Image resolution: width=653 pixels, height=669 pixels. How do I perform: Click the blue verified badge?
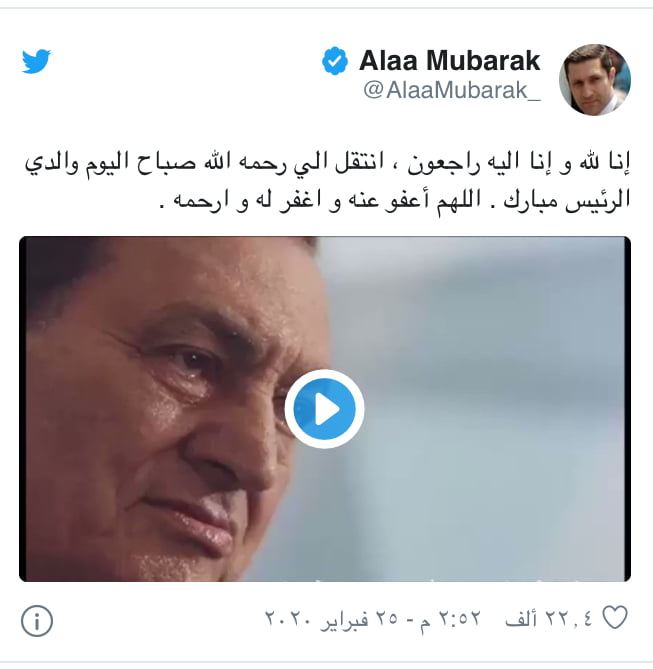click(x=335, y=61)
